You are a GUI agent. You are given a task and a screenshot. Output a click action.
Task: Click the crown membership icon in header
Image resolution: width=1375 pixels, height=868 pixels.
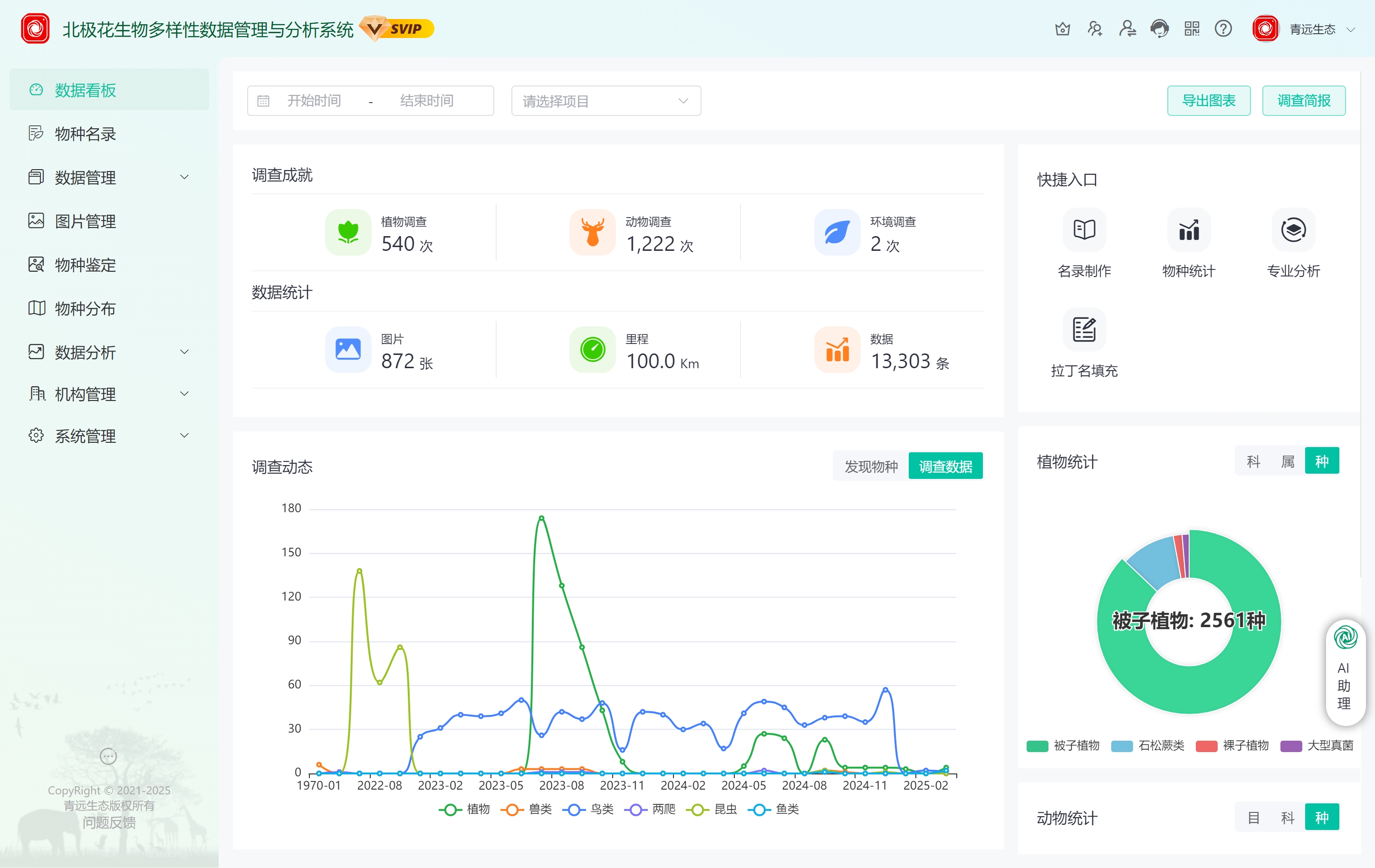1062,29
